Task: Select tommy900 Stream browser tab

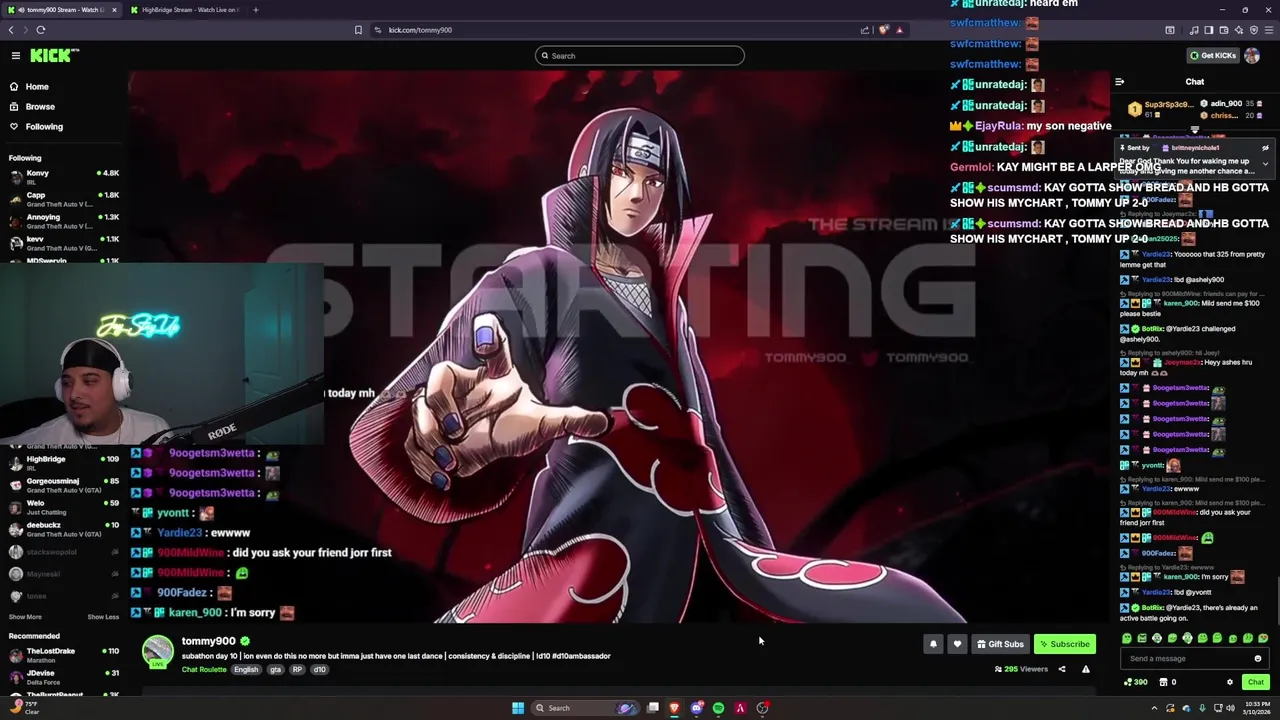Action: tap(62, 10)
